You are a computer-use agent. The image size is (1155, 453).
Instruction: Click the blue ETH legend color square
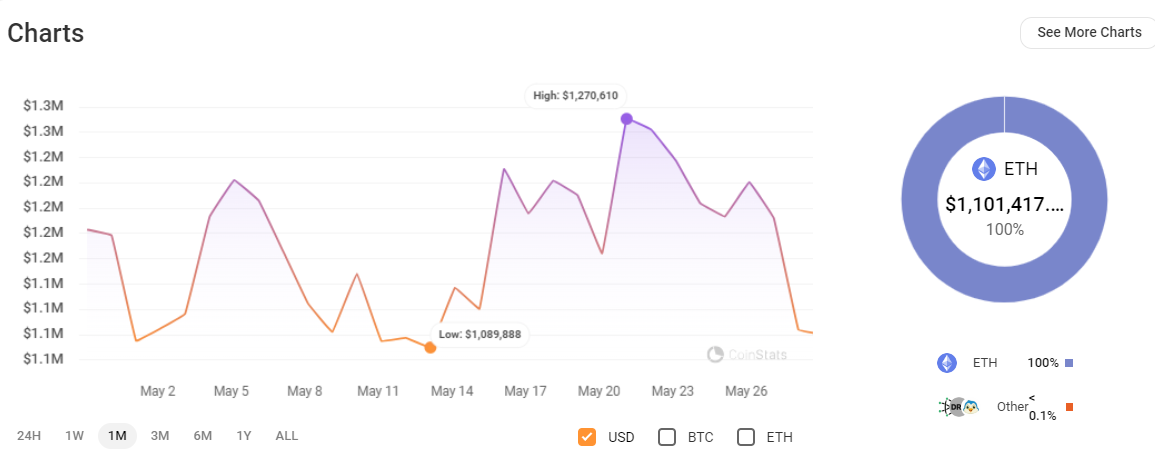1069,363
